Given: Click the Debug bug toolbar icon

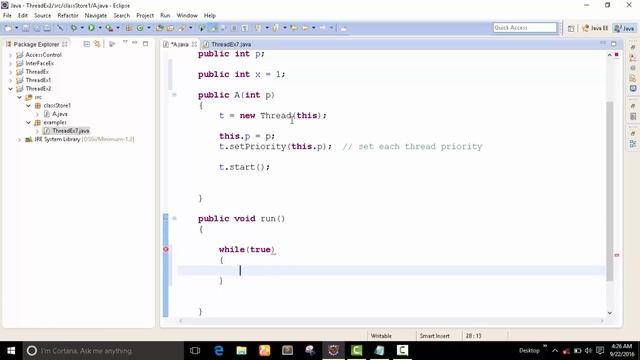Looking at the screenshot, I should 73,28.
